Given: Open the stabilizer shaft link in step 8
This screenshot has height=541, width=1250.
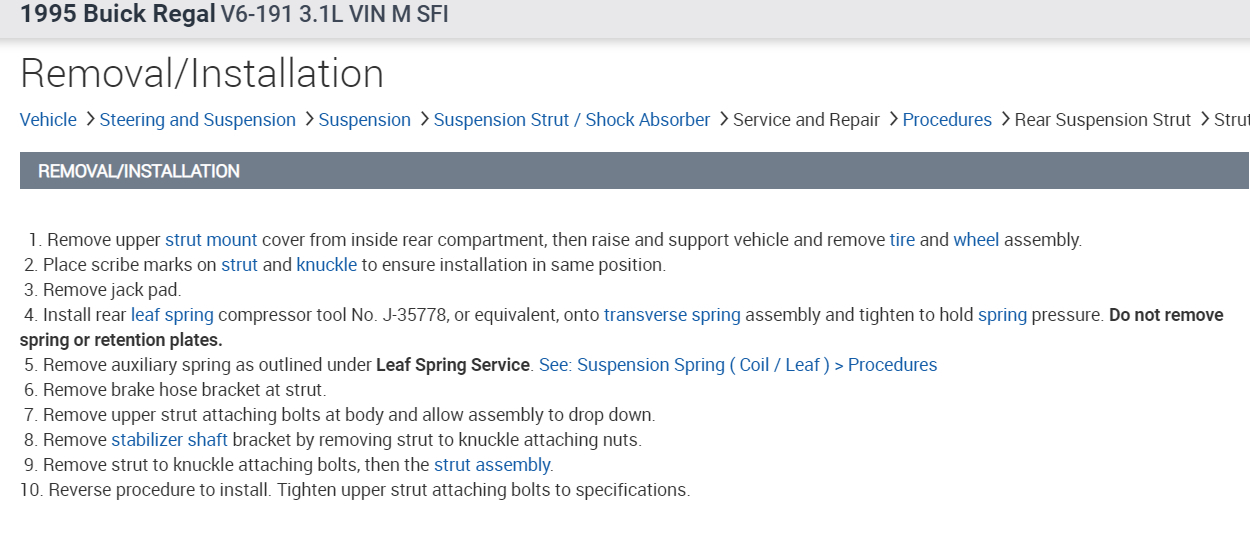Looking at the screenshot, I should [170, 440].
